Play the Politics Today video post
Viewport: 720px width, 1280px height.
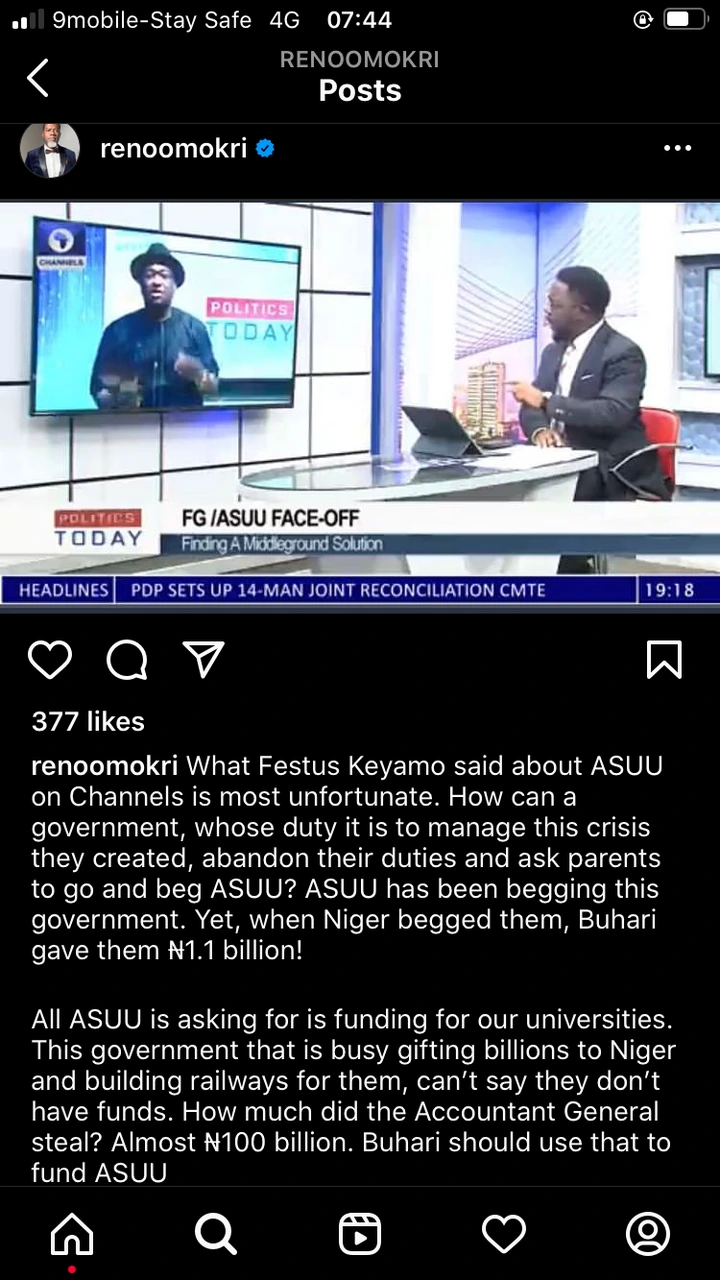click(360, 405)
